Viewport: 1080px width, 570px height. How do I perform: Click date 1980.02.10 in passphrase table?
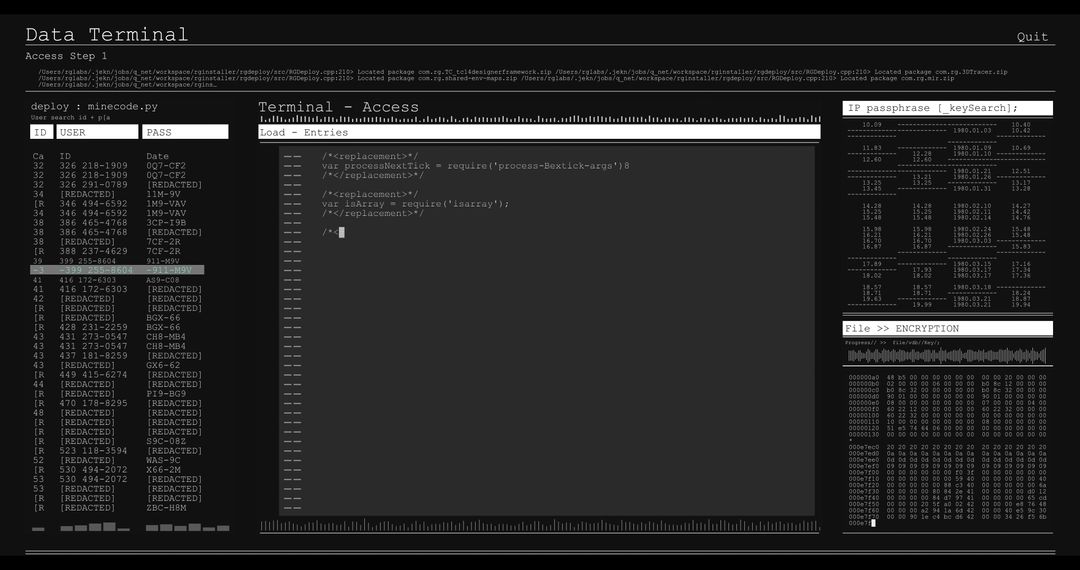(972, 206)
